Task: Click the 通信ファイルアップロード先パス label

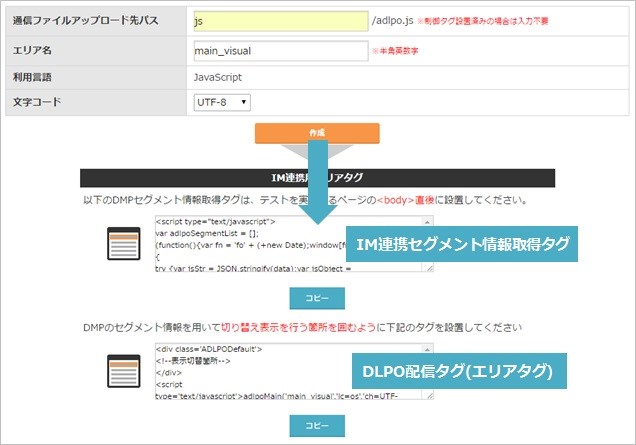Action: point(86,20)
